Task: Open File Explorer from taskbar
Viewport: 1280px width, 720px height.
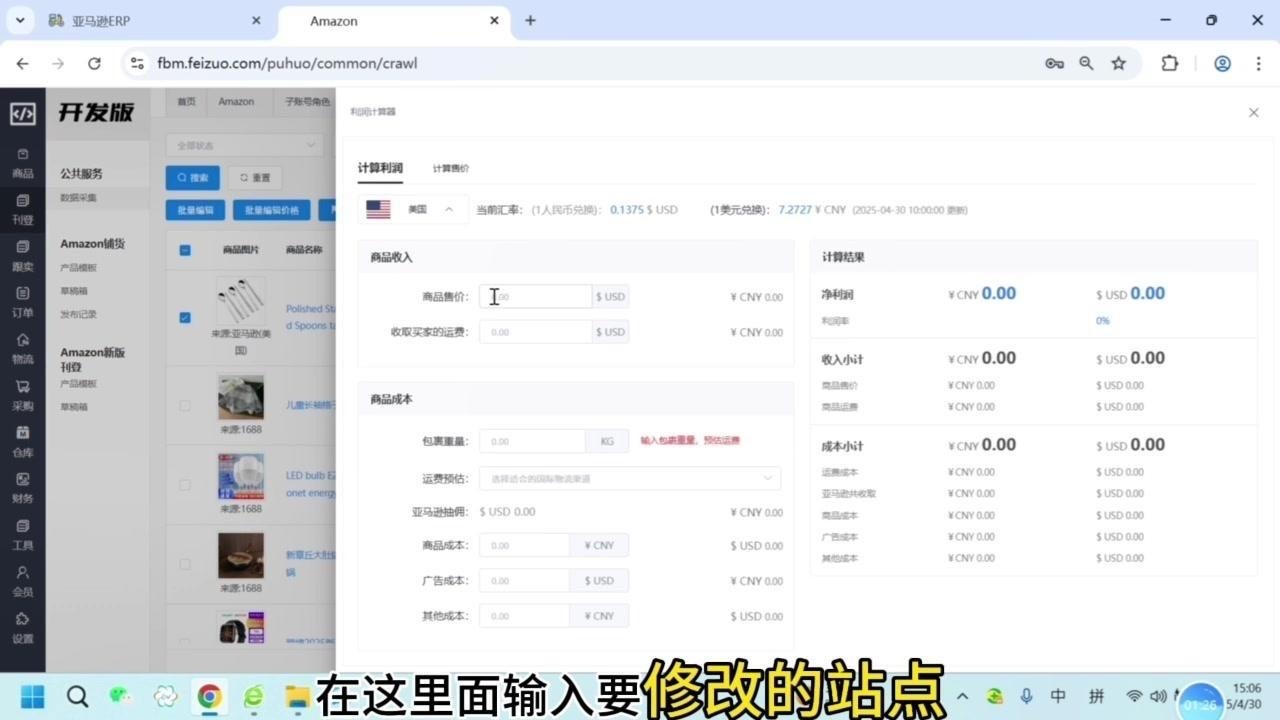Action: tap(296, 696)
